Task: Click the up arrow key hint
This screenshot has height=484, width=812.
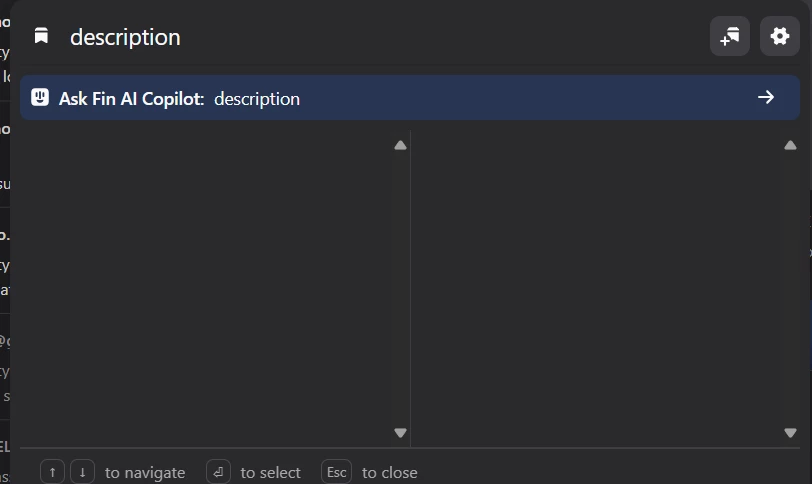Action: tap(52, 472)
